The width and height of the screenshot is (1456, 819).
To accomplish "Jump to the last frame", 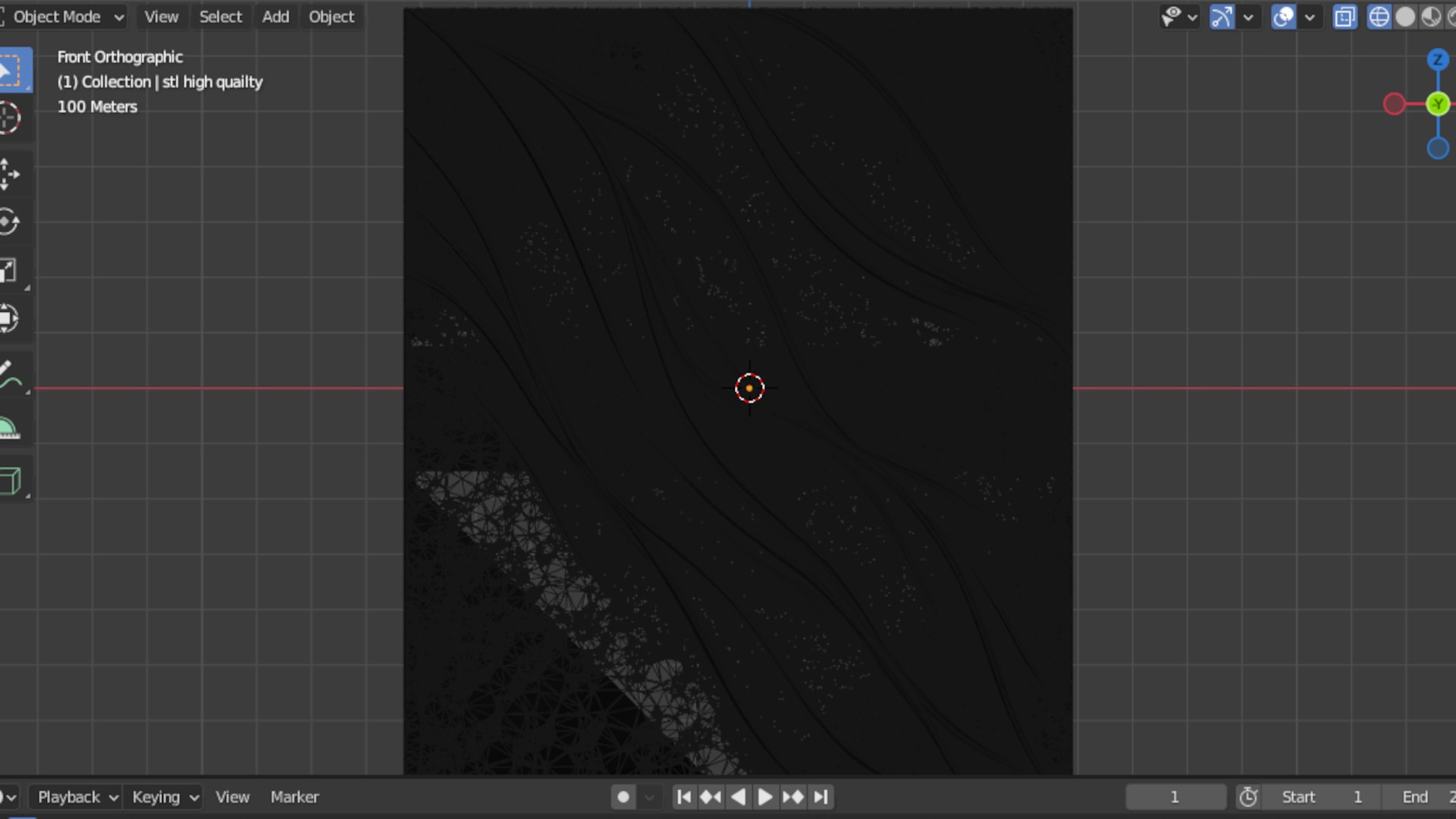I will (x=821, y=797).
